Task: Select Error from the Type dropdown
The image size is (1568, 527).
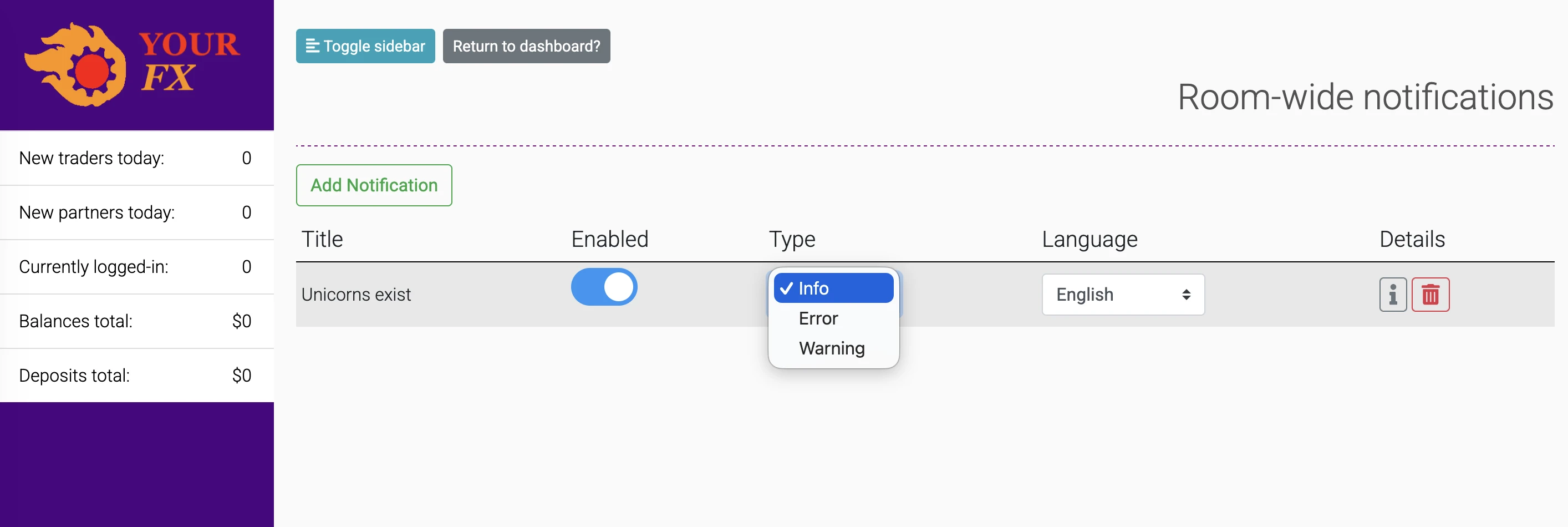Action: coord(817,318)
